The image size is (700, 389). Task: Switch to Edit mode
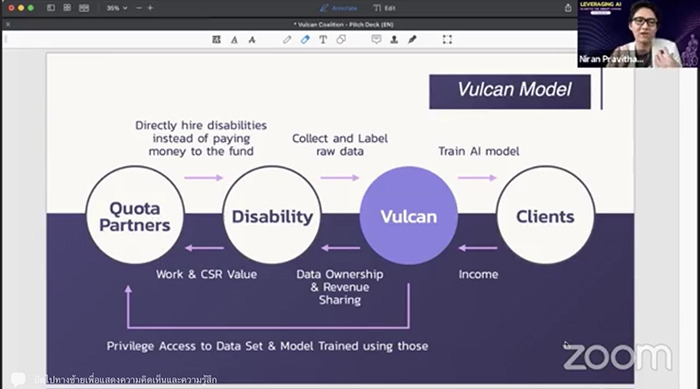[384, 8]
